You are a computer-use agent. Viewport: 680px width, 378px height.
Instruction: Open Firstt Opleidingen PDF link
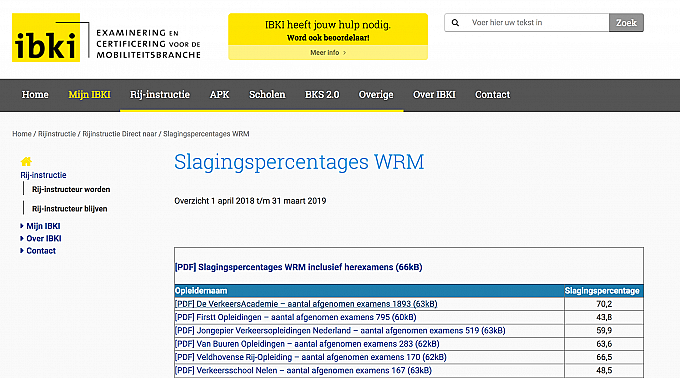295,317
